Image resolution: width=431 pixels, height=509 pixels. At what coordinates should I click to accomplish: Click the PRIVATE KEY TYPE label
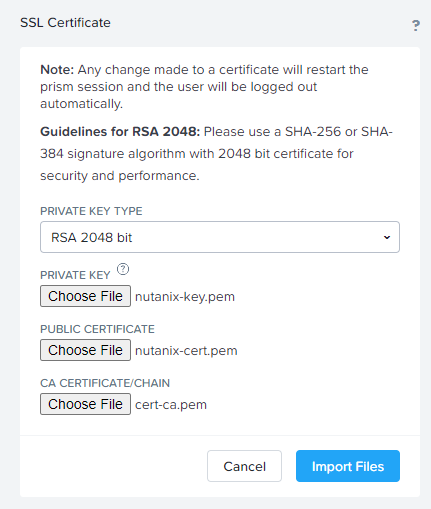coord(91,211)
